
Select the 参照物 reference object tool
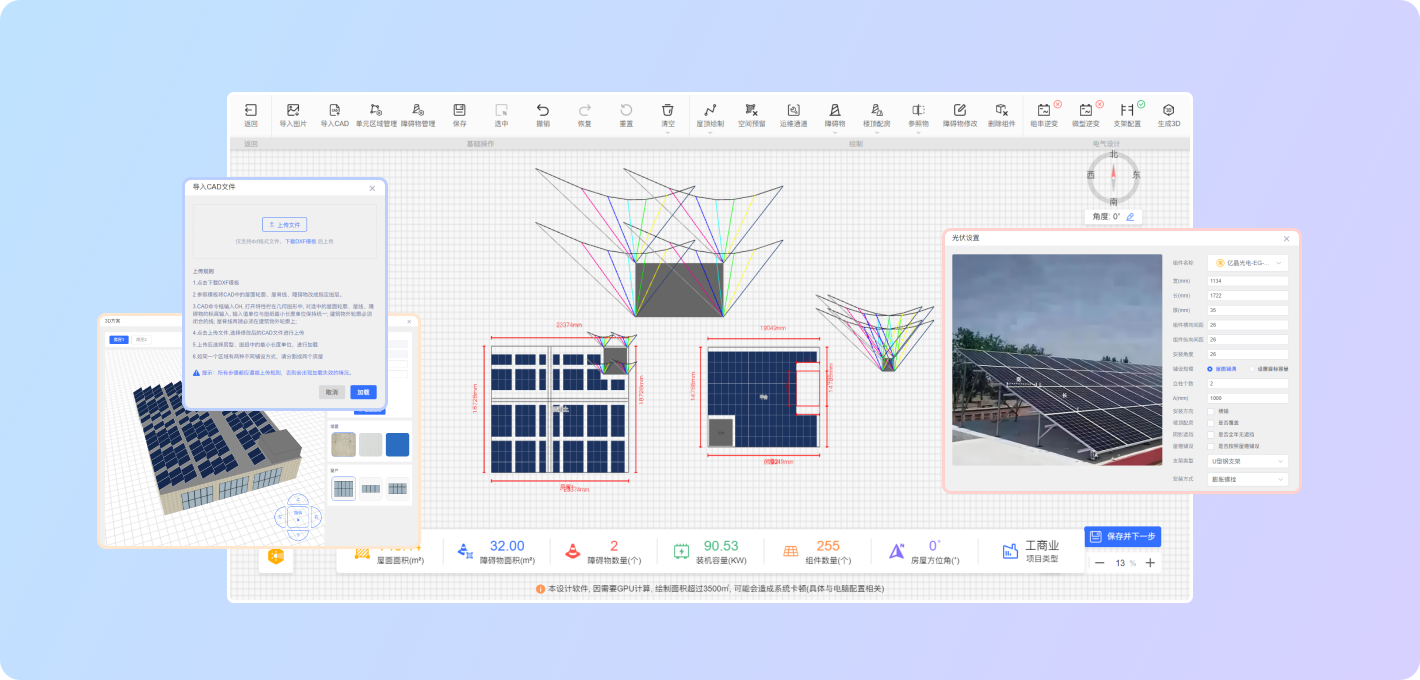(918, 115)
